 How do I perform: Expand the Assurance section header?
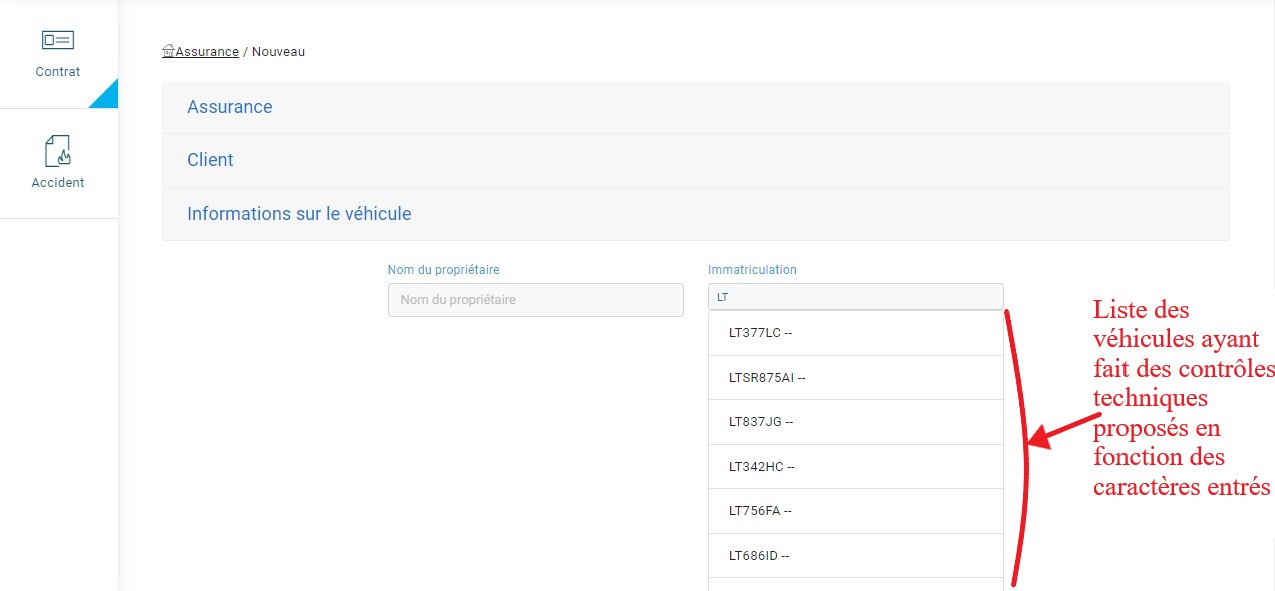pos(696,107)
